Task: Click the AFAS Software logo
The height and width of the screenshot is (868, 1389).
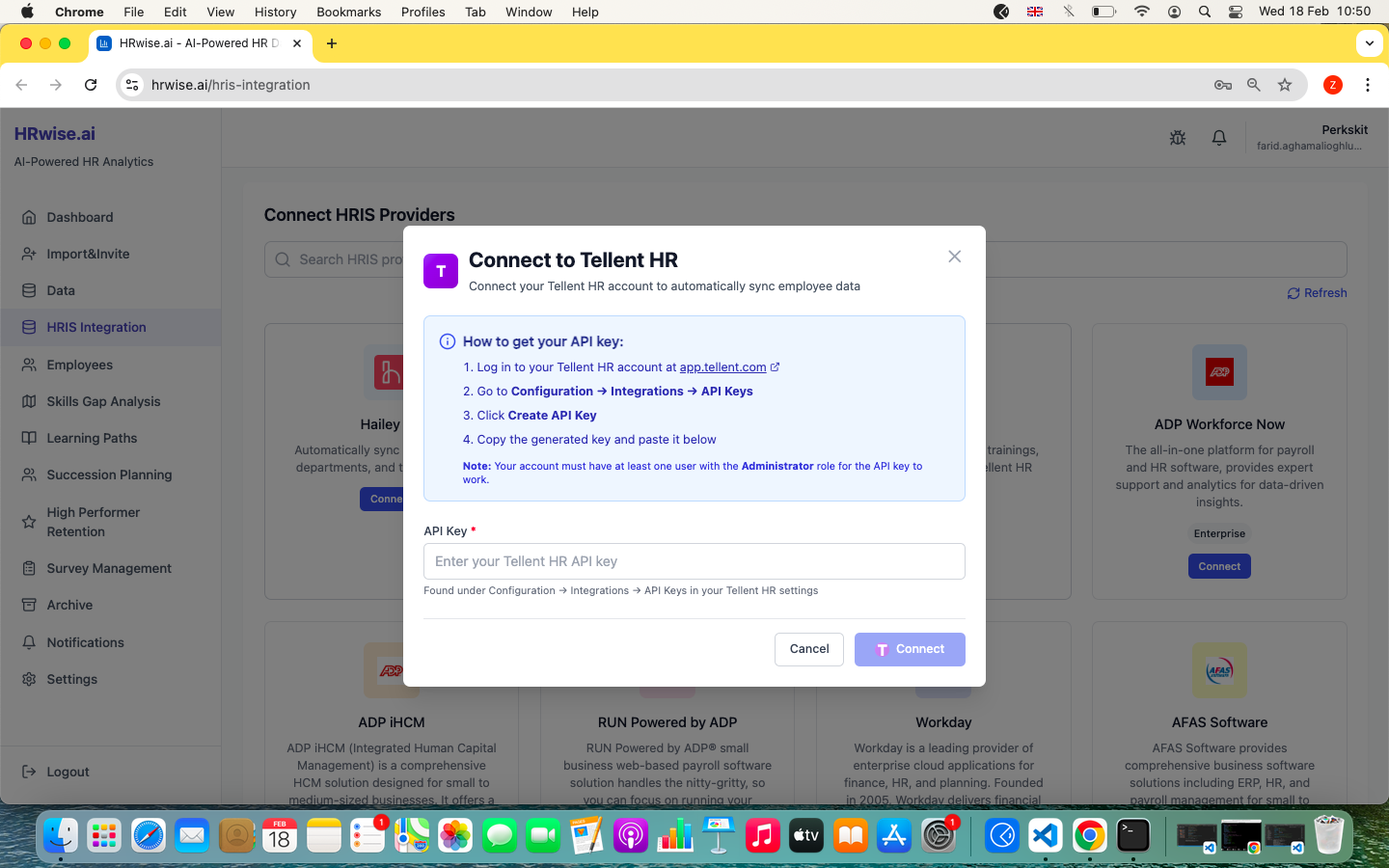Action: pyautogui.click(x=1219, y=670)
